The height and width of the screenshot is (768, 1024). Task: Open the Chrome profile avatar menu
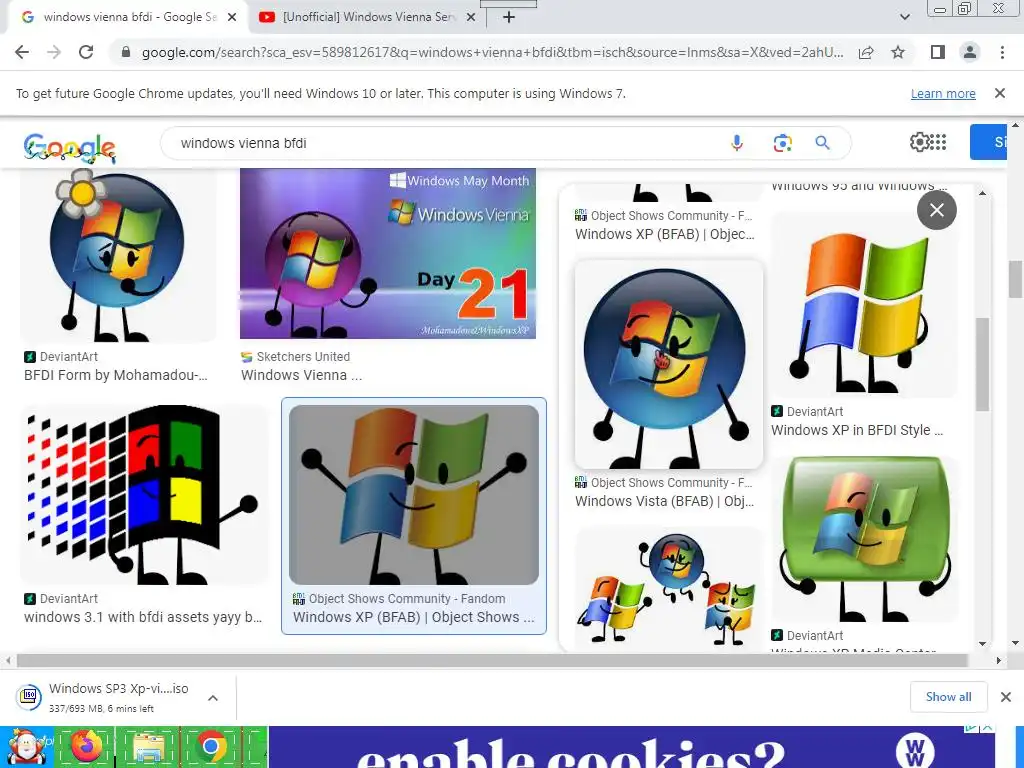pyautogui.click(x=970, y=52)
